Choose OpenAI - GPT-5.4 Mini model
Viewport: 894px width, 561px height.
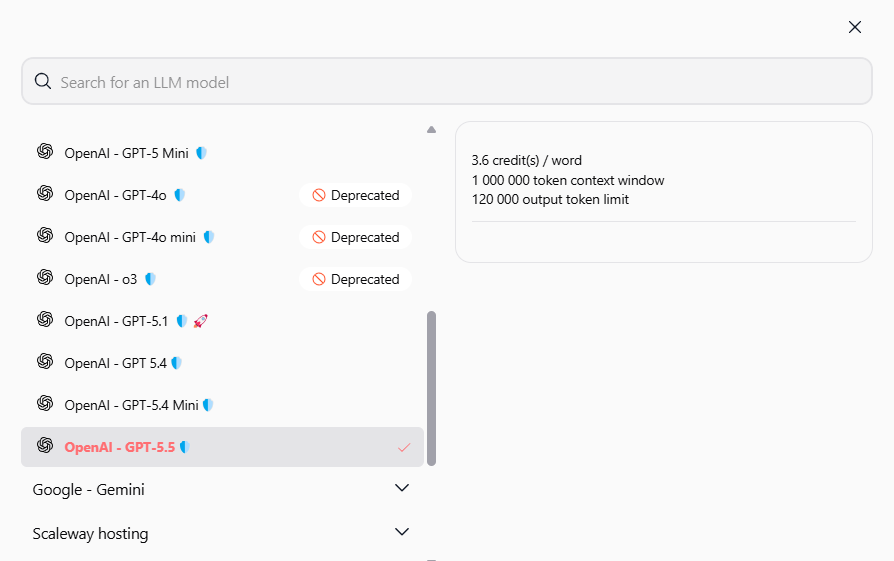(131, 405)
